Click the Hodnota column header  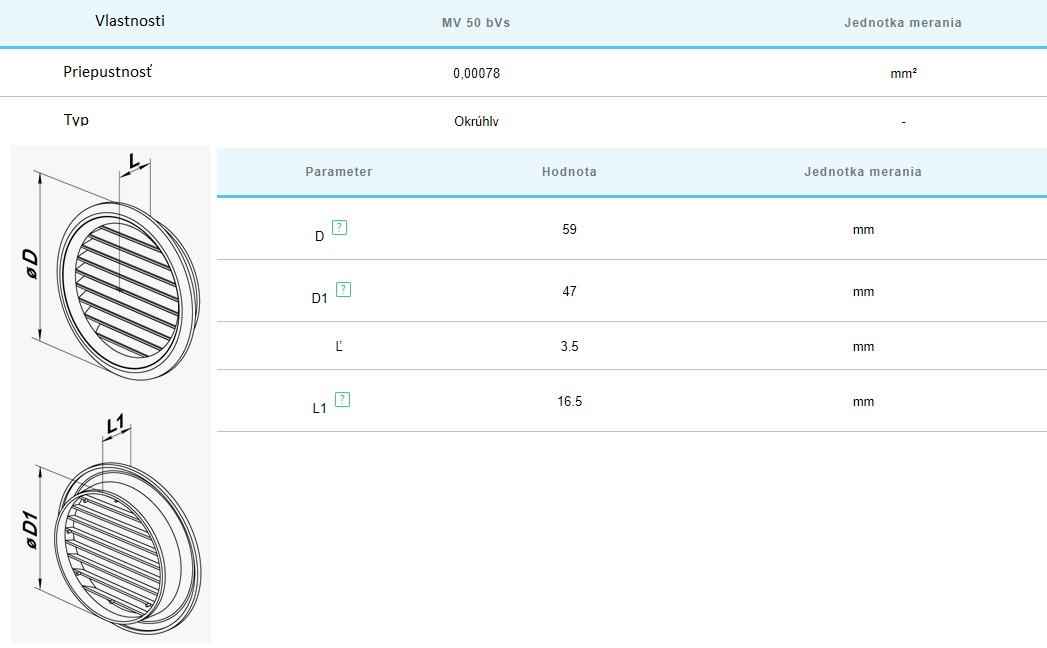pyautogui.click(x=569, y=172)
